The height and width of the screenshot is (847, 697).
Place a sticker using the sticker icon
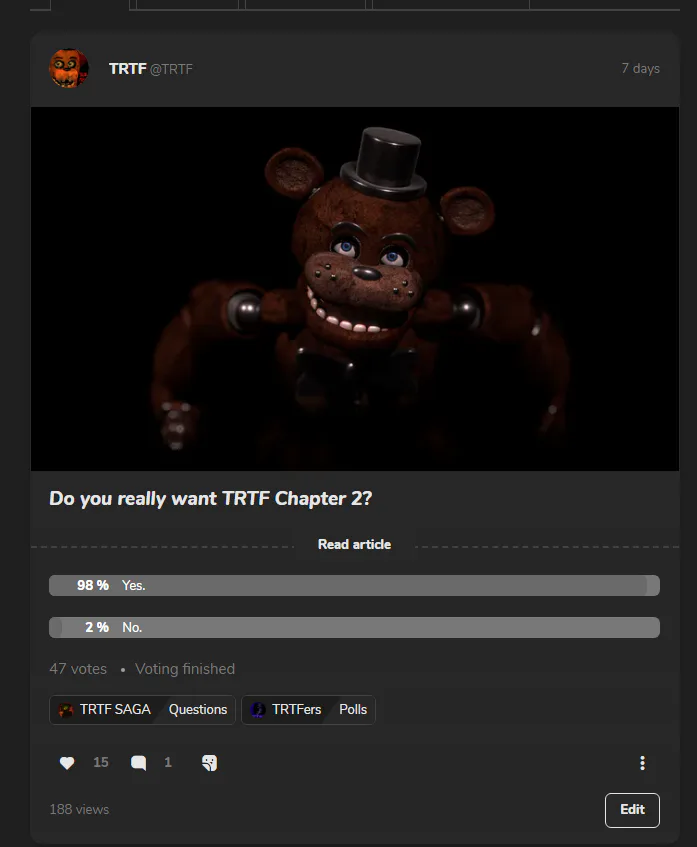coord(209,763)
